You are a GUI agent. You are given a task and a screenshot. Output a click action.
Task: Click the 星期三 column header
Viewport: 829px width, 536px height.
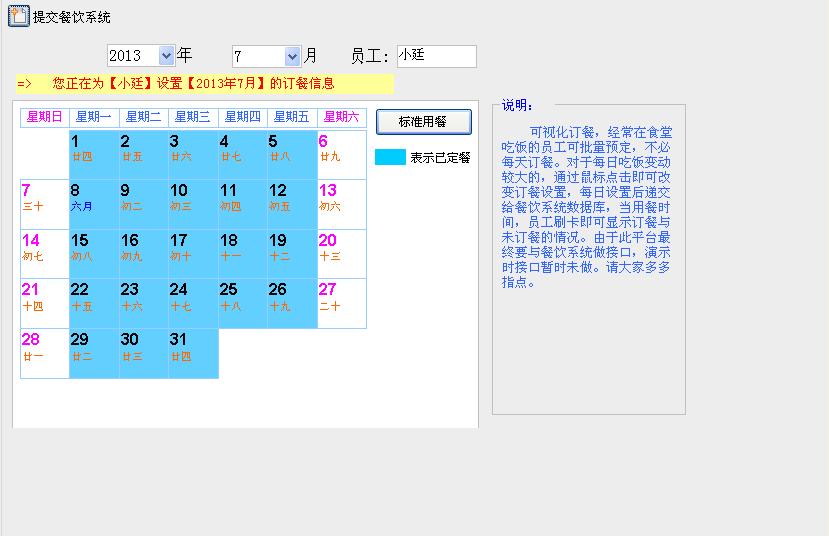coord(194,117)
